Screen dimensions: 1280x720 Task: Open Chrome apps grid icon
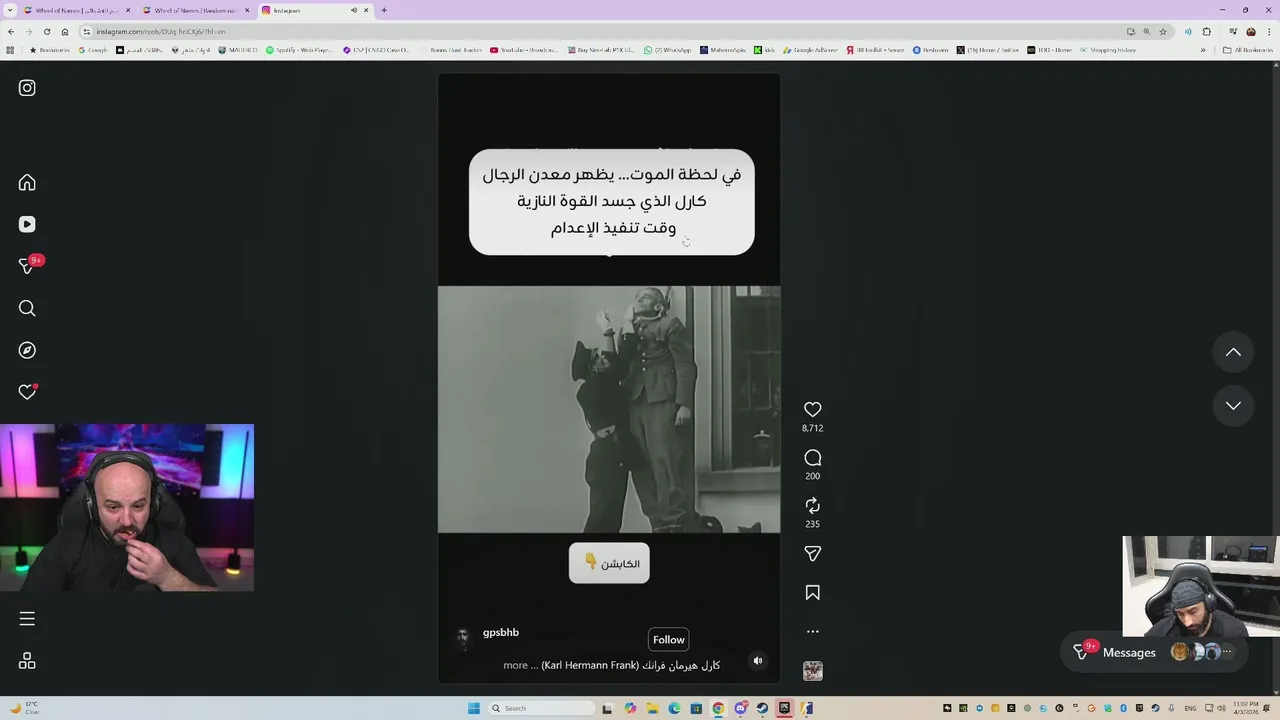[11, 50]
